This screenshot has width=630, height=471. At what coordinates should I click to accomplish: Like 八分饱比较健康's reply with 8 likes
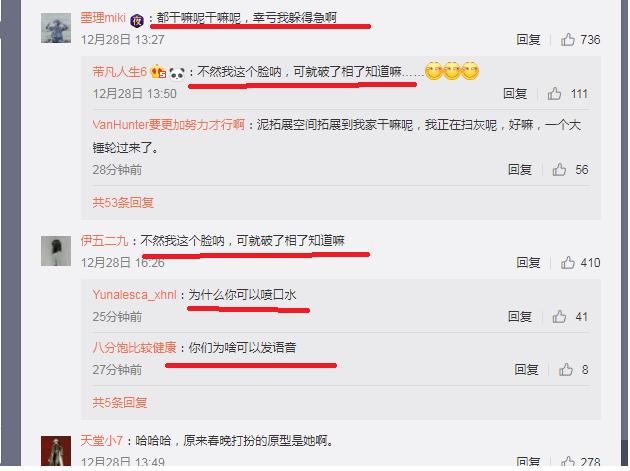(566, 369)
